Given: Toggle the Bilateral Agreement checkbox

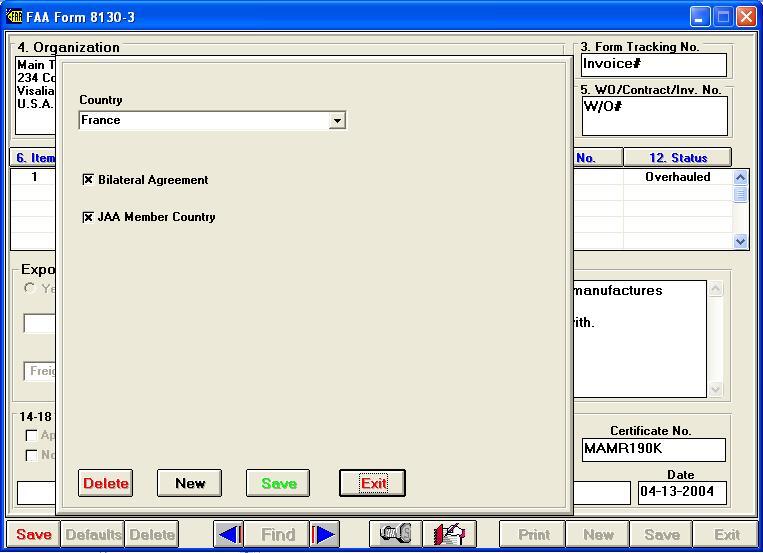Looking at the screenshot, I should tap(88, 180).
